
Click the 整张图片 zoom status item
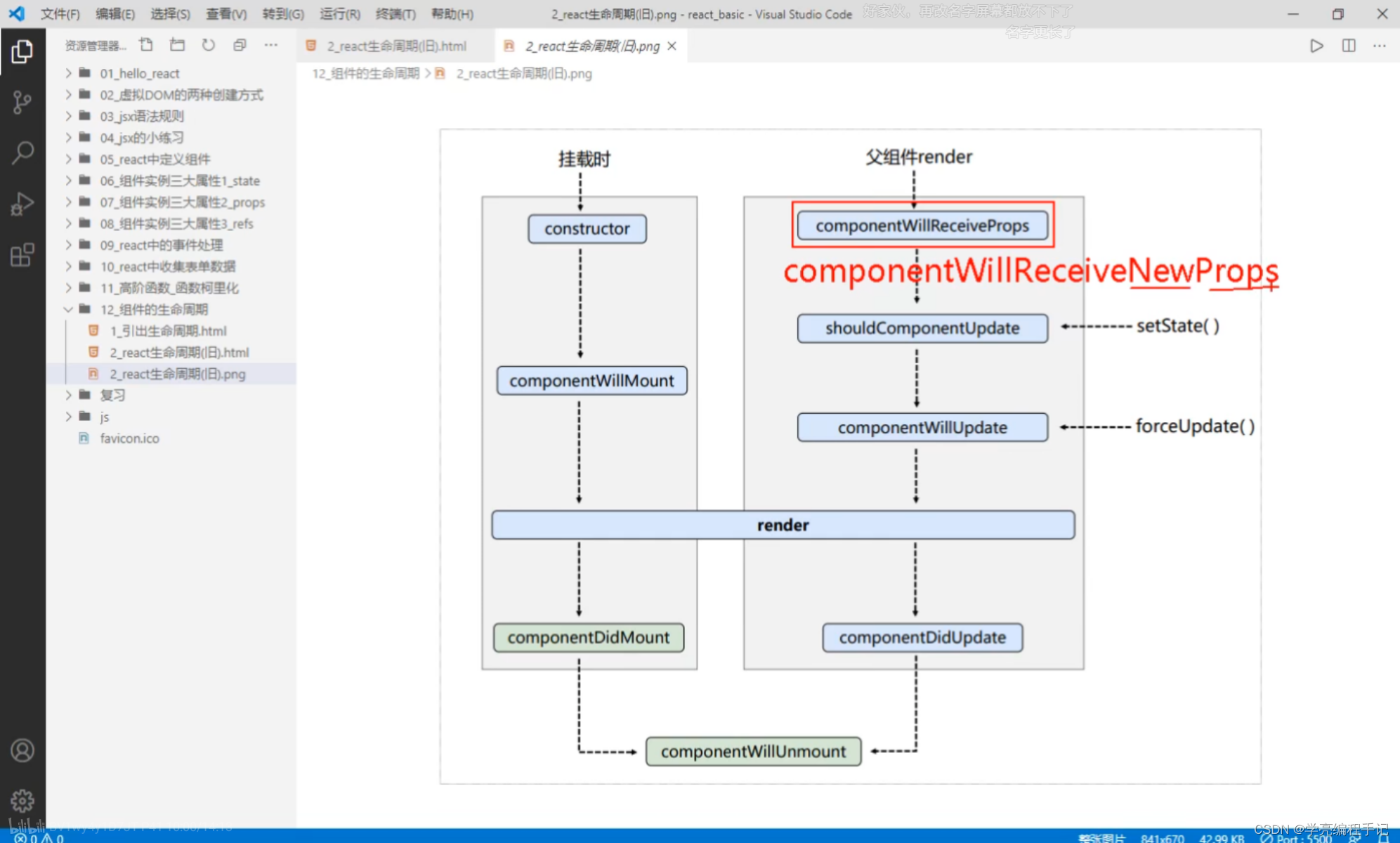point(1101,837)
